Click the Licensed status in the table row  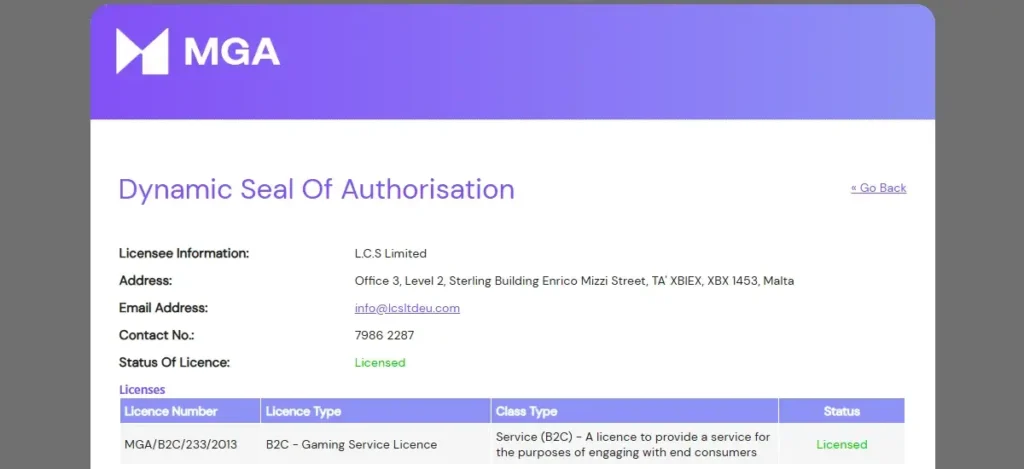[x=842, y=445]
